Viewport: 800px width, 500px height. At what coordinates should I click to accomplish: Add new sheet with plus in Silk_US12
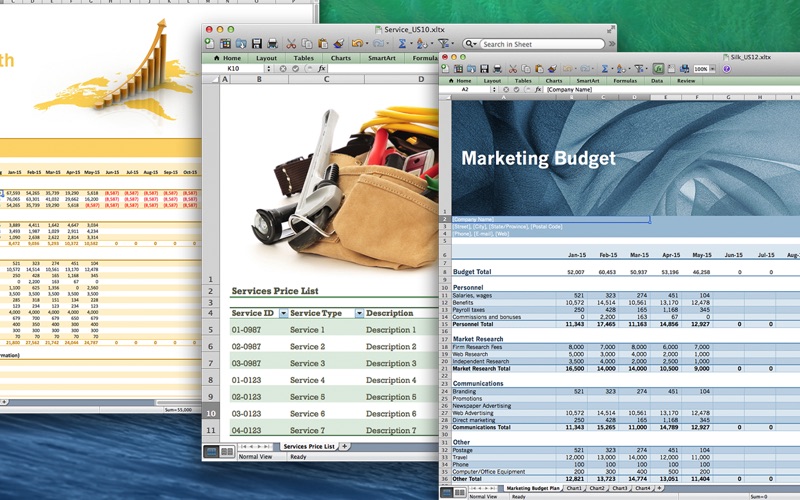click(x=659, y=488)
